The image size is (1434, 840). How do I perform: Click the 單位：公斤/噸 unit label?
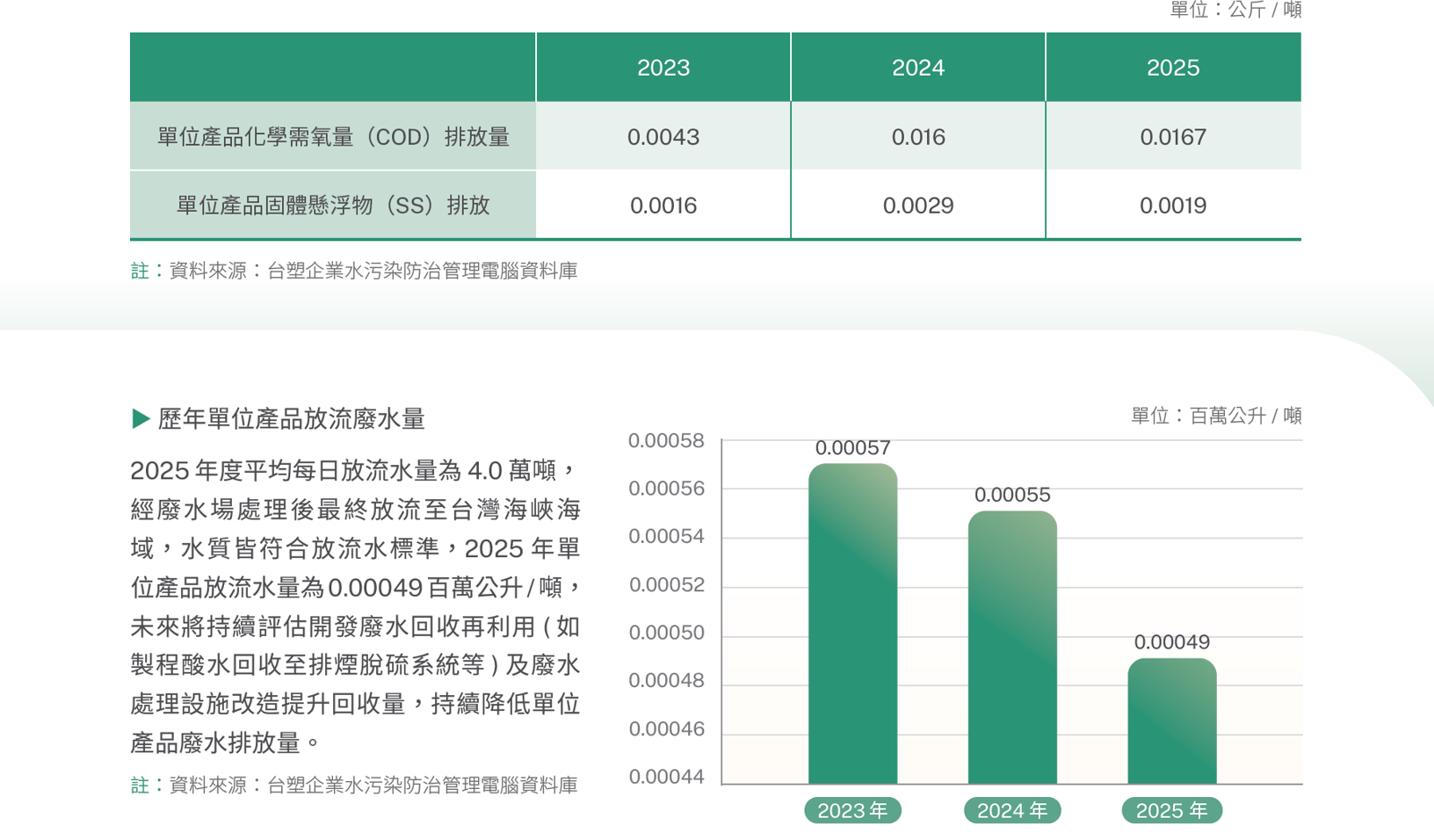tap(1235, 10)
